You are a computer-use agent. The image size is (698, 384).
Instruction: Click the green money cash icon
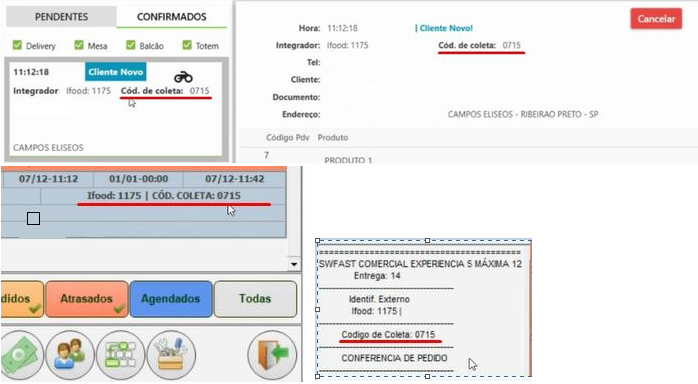[21, 355]
